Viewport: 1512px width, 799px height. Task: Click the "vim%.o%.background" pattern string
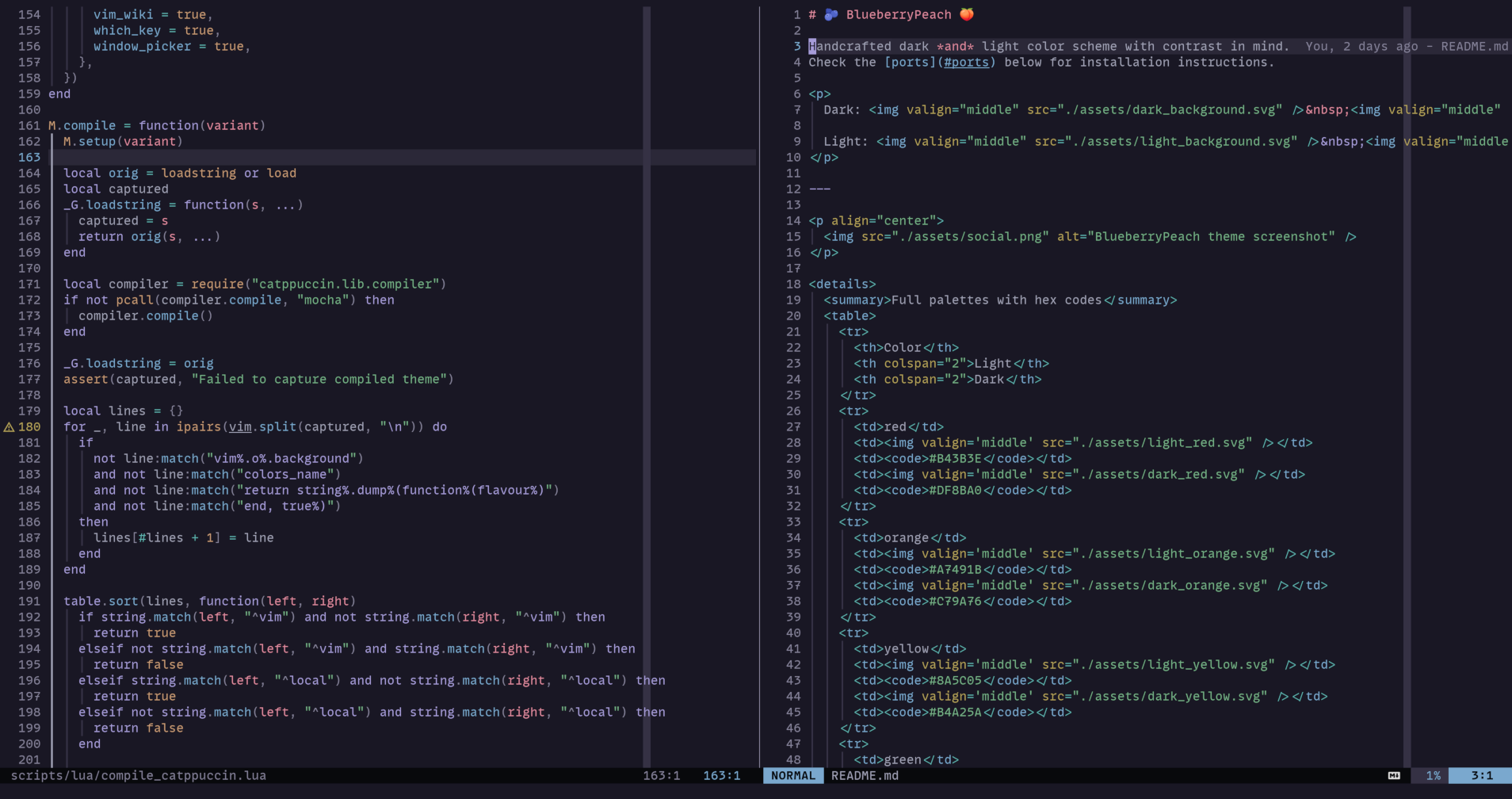281,458
